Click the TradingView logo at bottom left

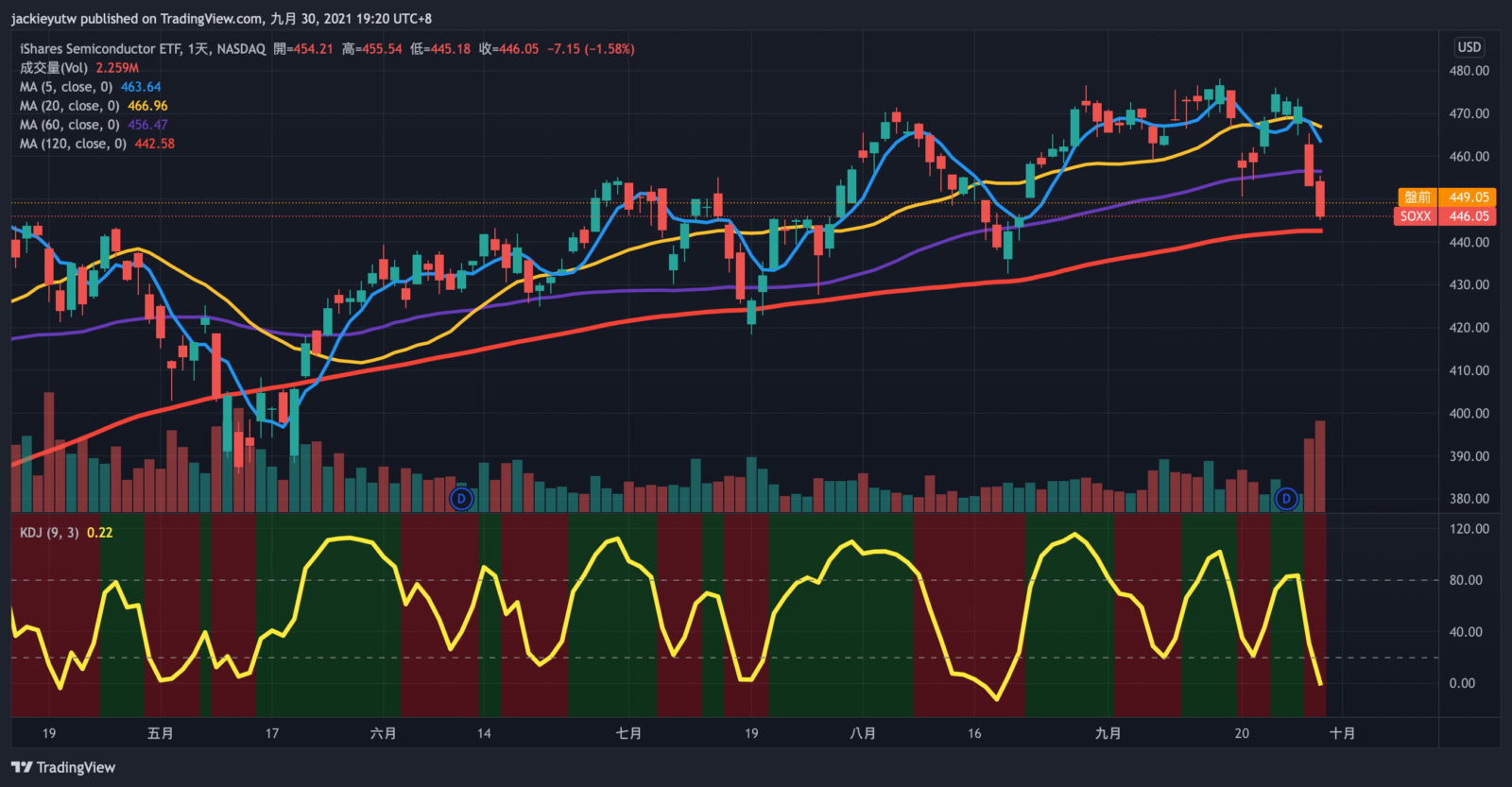pos(63,767)
